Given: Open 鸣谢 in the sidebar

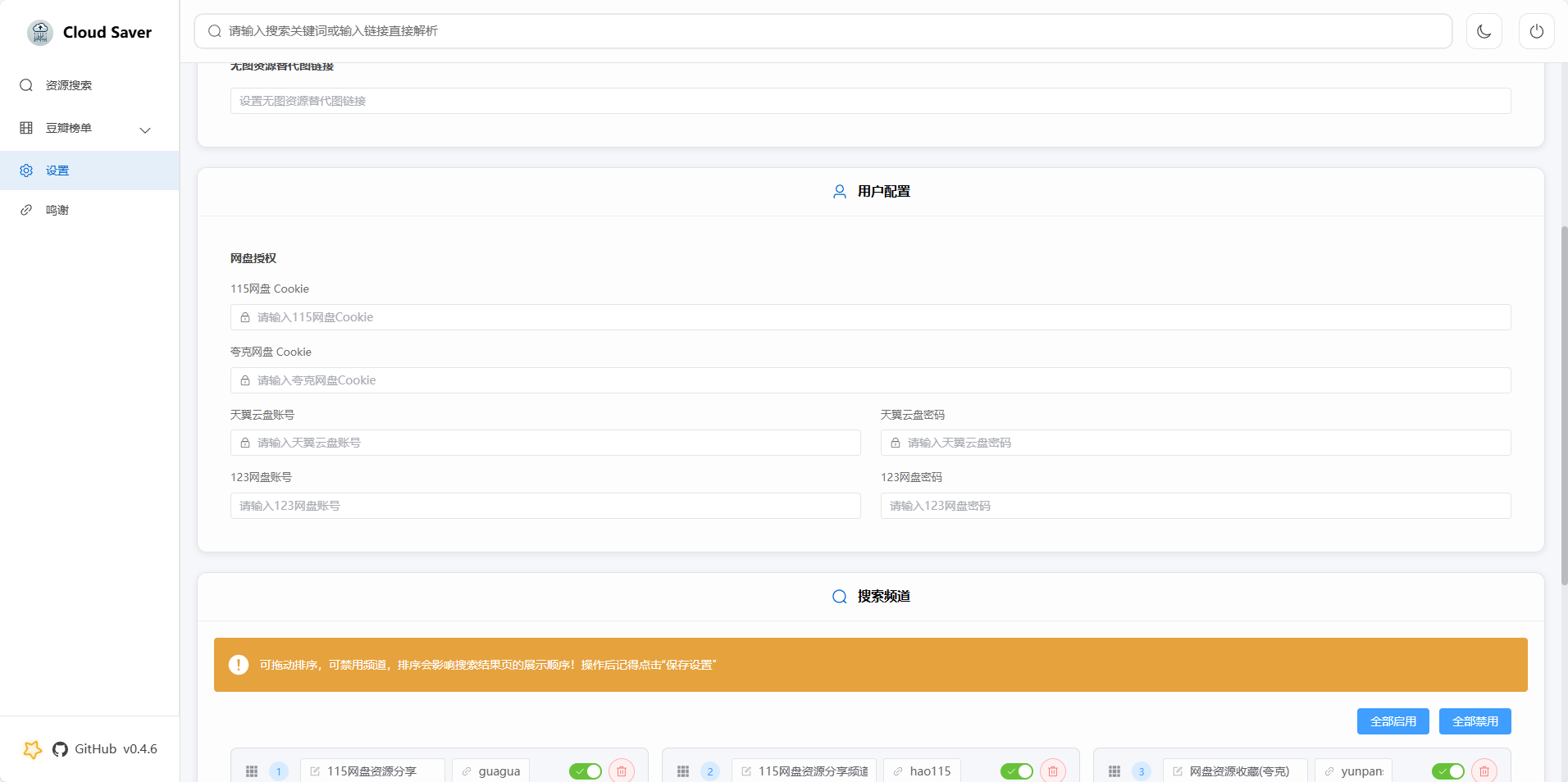Looking at the screenshot, I should (89, 210).
